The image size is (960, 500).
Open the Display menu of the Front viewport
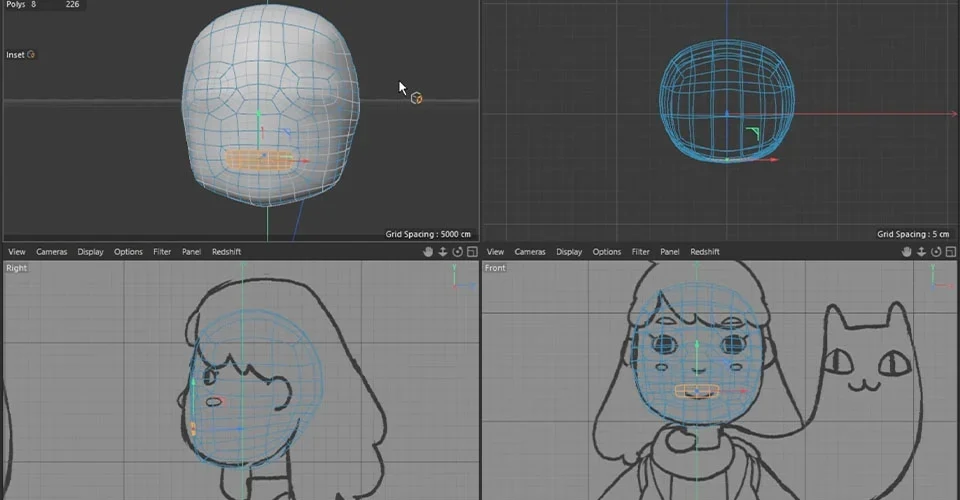point(569,252)
